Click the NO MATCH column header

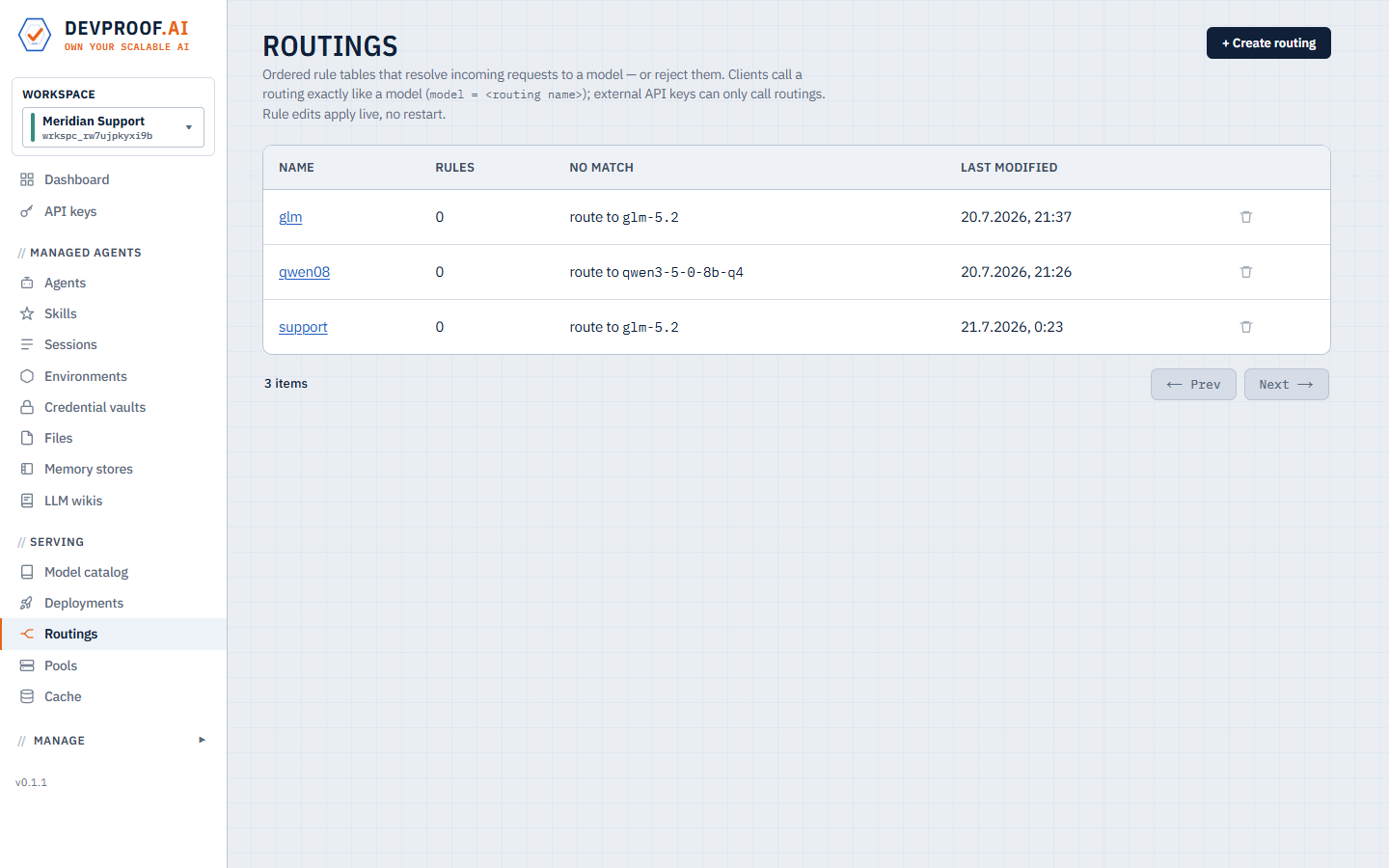[601, 168]
